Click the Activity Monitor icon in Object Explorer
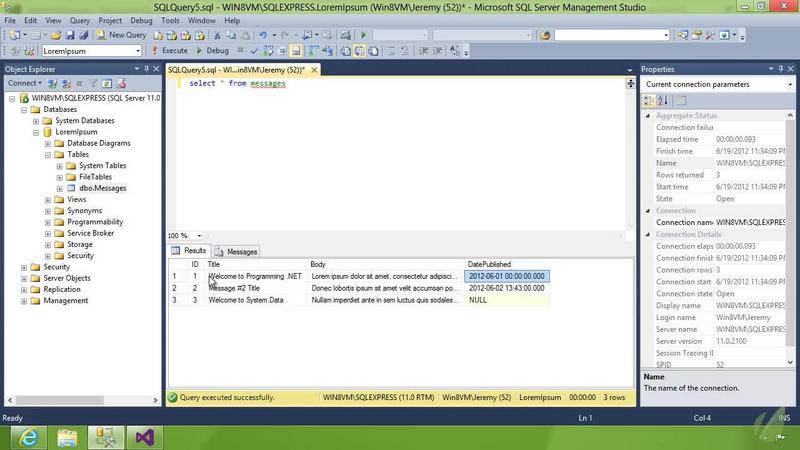The height and width of the screenshot is (450, 800). [121, 83]
